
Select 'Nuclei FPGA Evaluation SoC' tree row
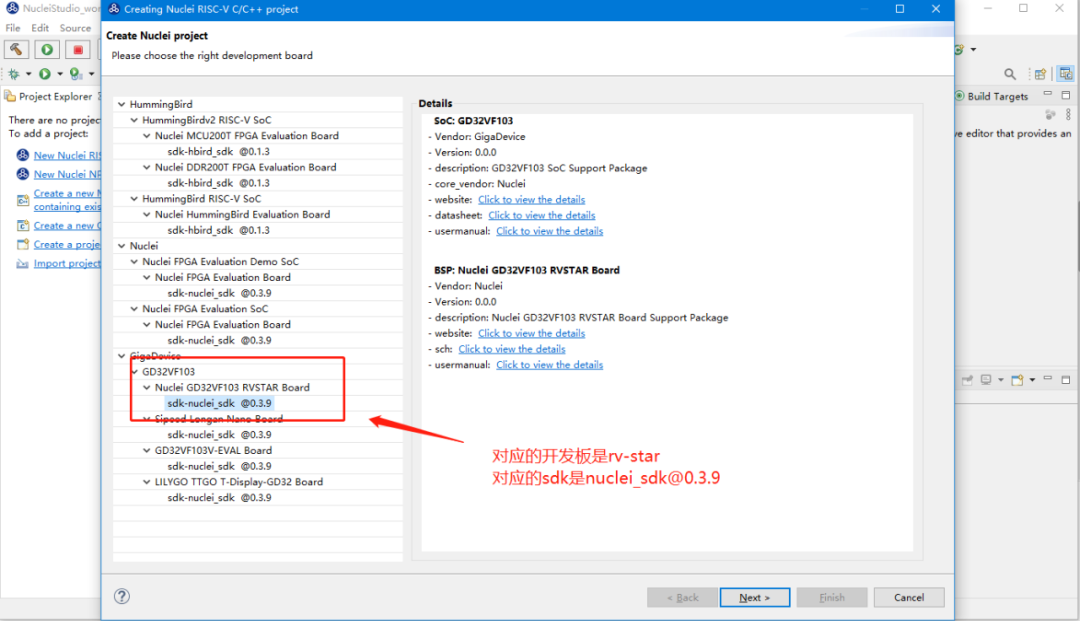(205, 309)
